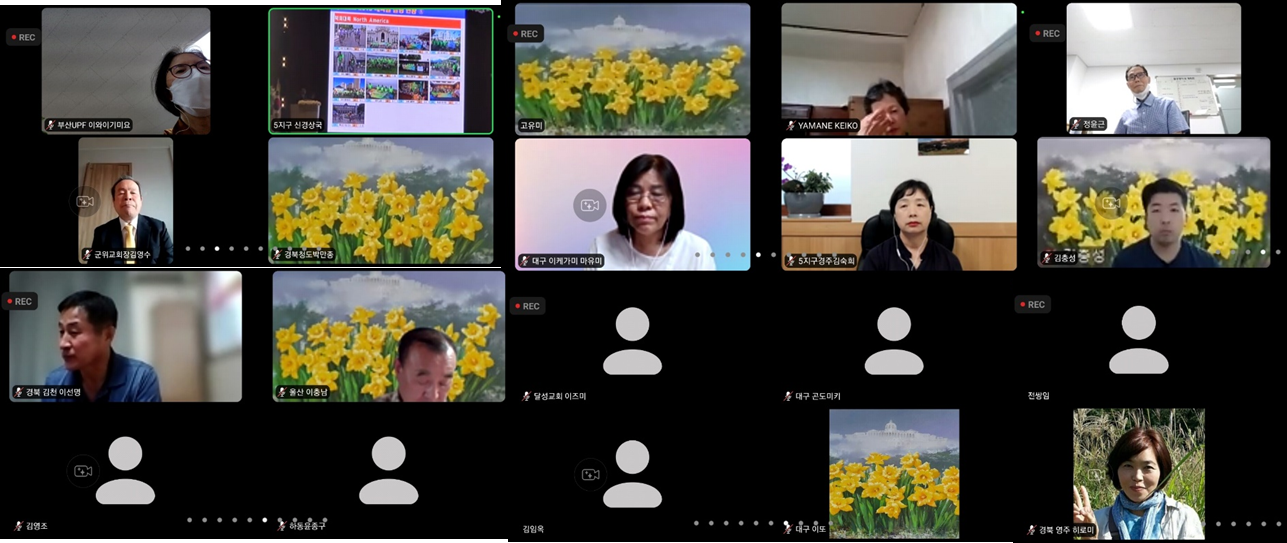
Task: Click muted mic icon beside 대구 이도
Action: pos(789,529)
